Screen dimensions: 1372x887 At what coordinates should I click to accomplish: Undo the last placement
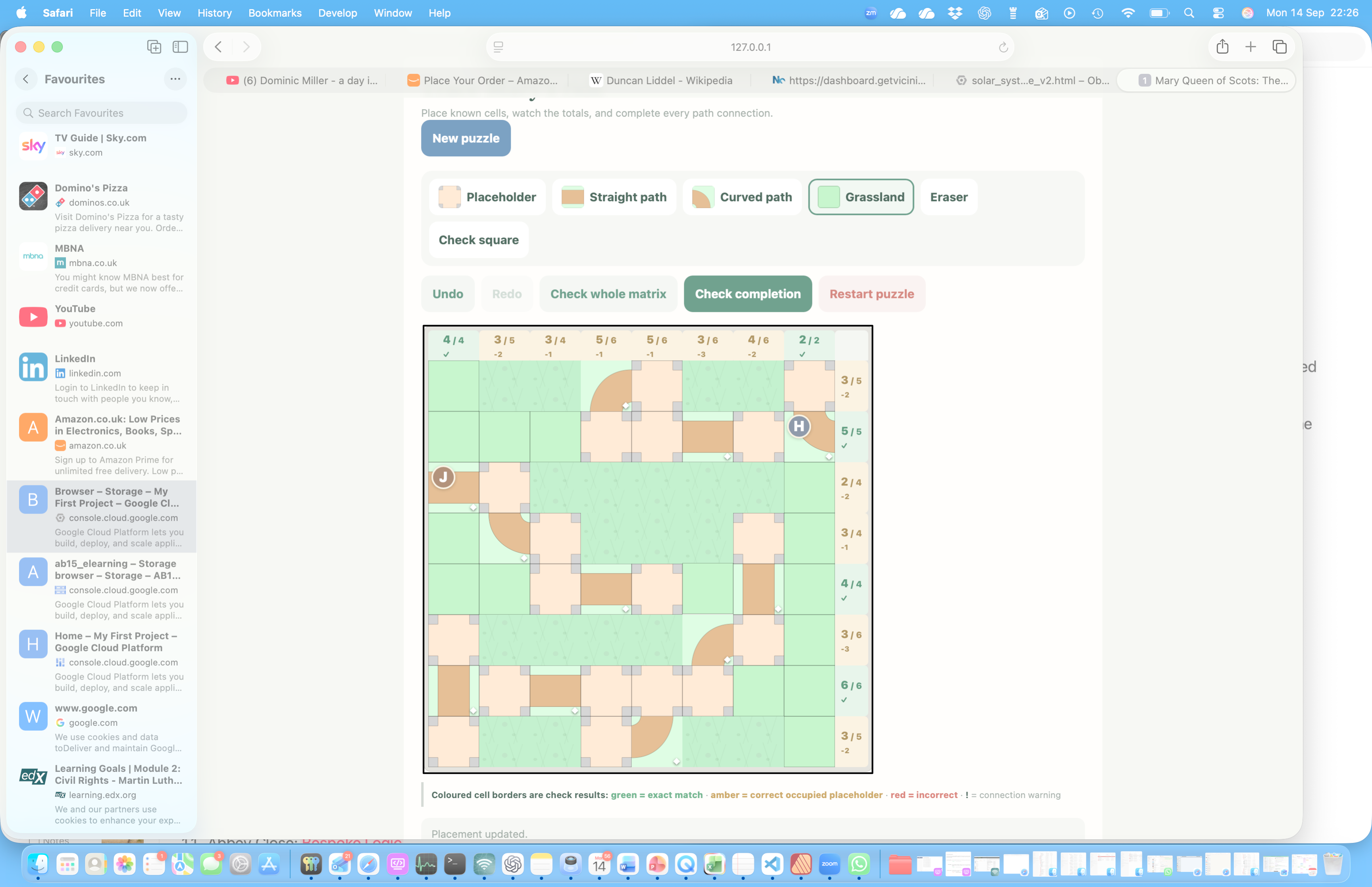click(x=448, y=294)
